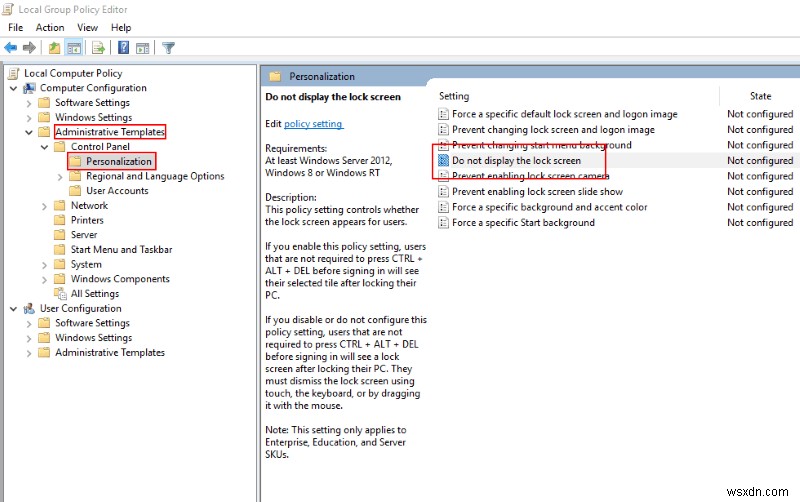Click the Computer Configuration node icon
Image resolution: width=800 pixels, height=502 pixels.
29,88
